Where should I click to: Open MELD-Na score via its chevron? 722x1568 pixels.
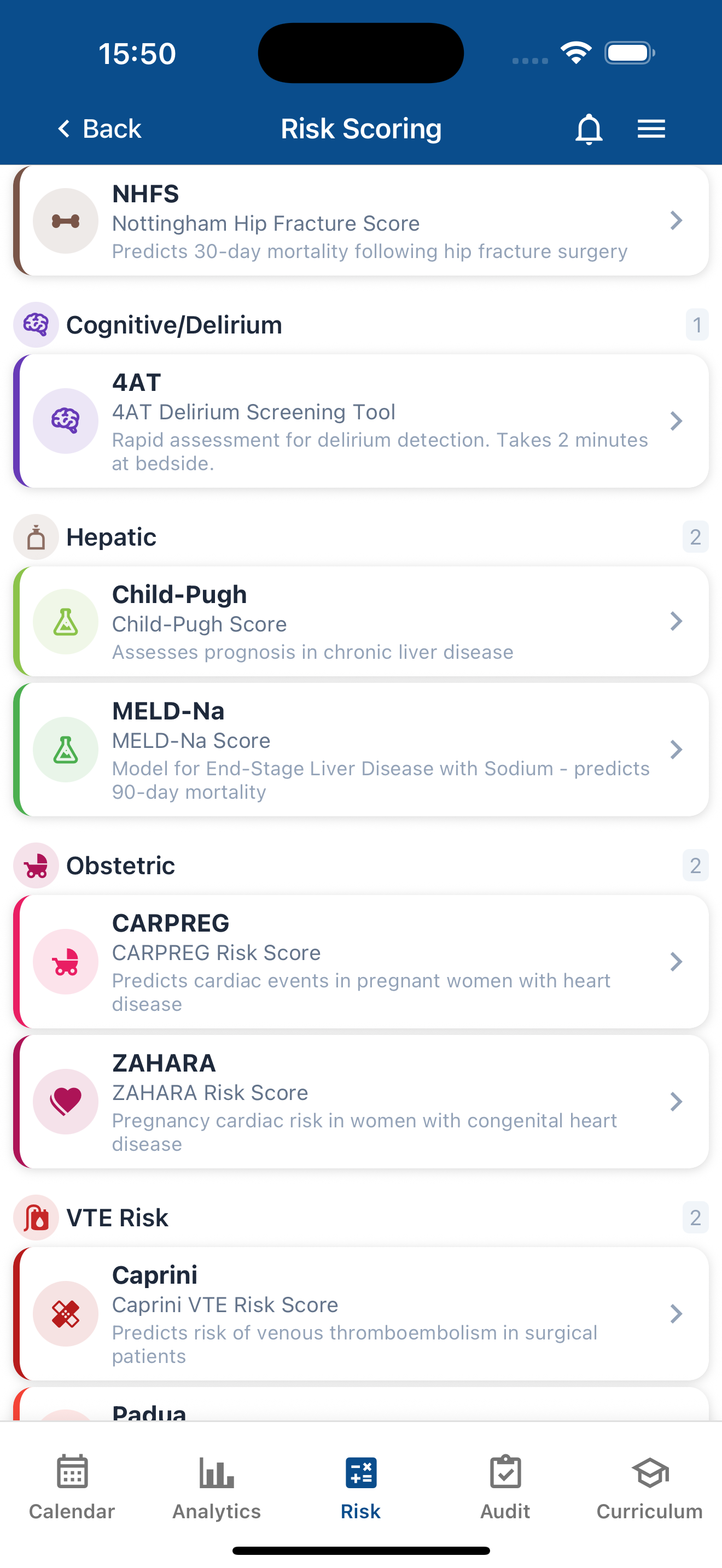[x=676, y=750]
